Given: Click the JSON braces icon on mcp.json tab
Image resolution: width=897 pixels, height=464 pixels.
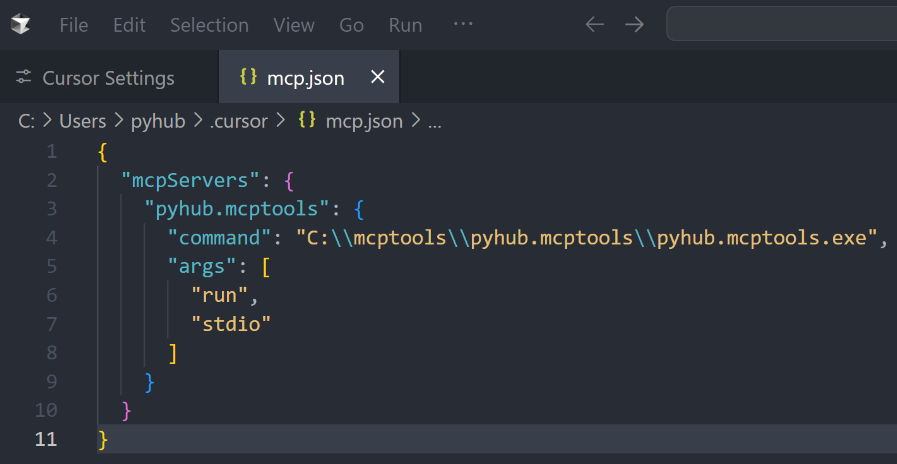Looking at the screenshot, I should click(x=249, y=78).
